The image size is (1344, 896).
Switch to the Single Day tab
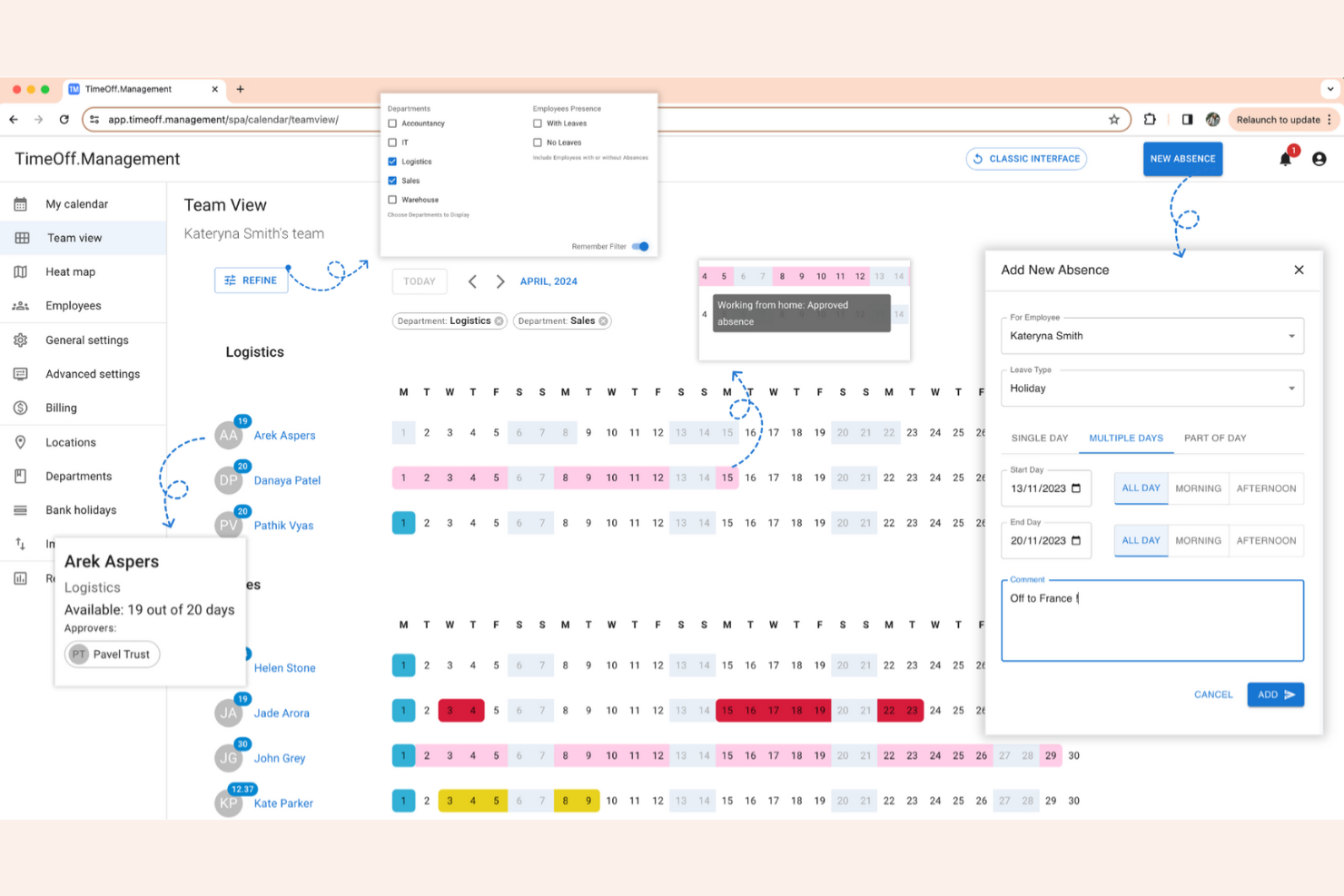pos(1038,438)
